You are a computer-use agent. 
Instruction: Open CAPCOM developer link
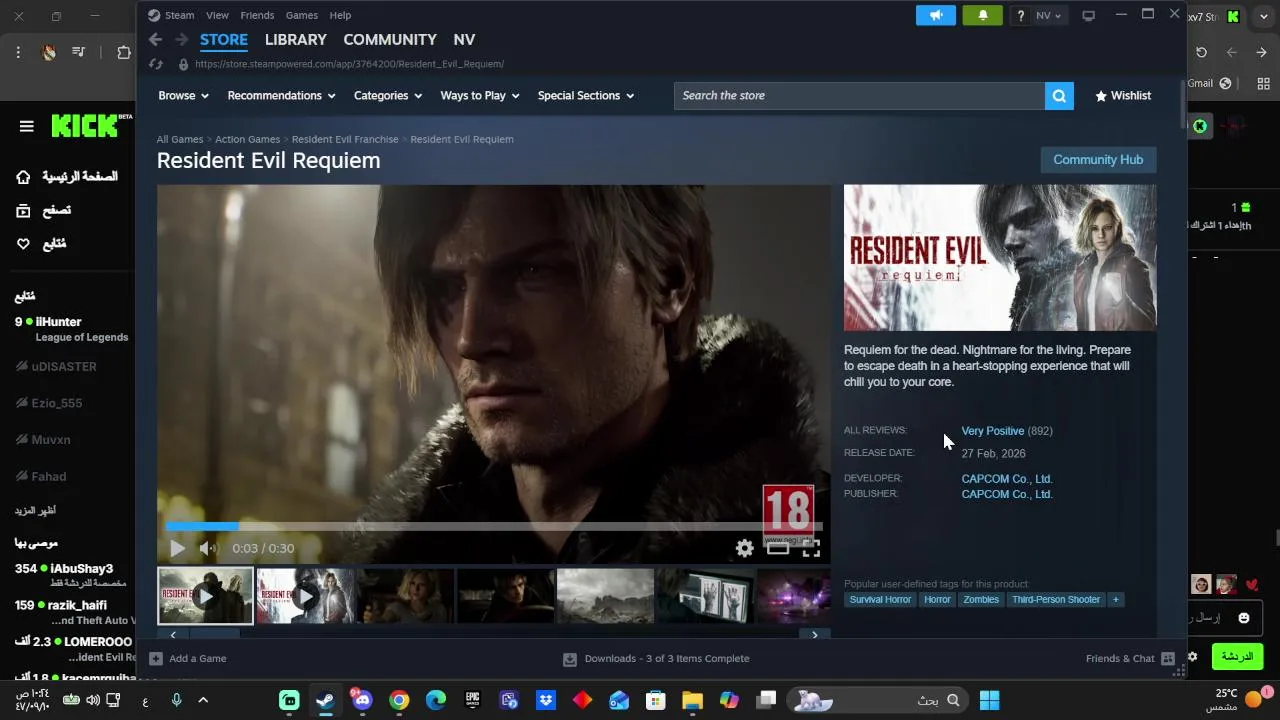pos(1007,479)
